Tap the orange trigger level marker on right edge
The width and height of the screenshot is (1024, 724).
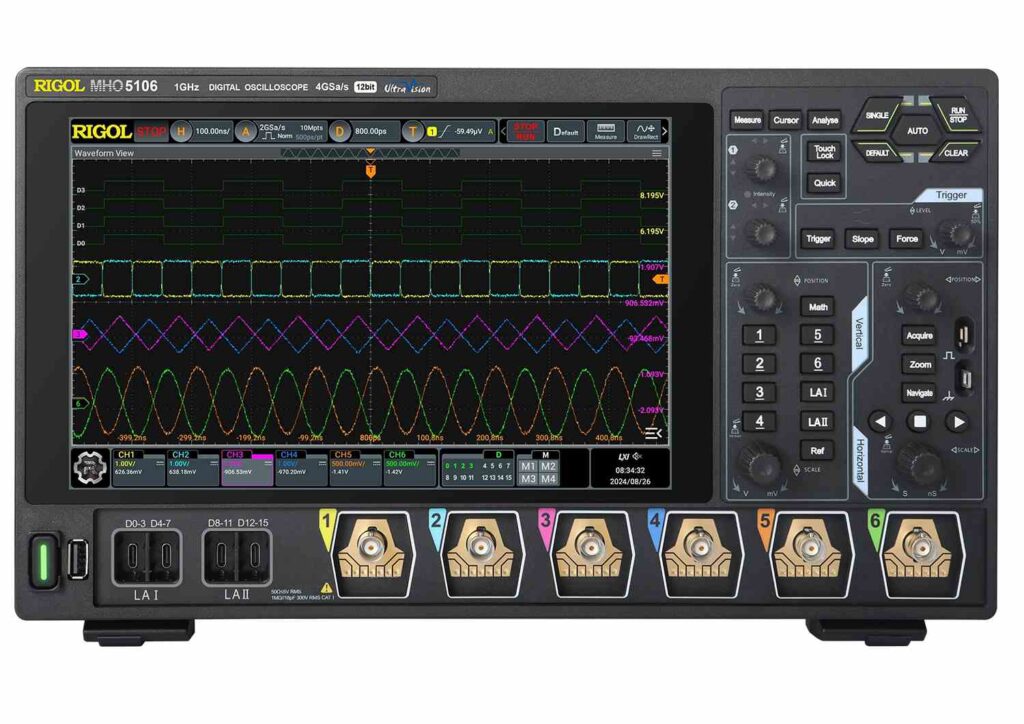click(x=661, y=279)
